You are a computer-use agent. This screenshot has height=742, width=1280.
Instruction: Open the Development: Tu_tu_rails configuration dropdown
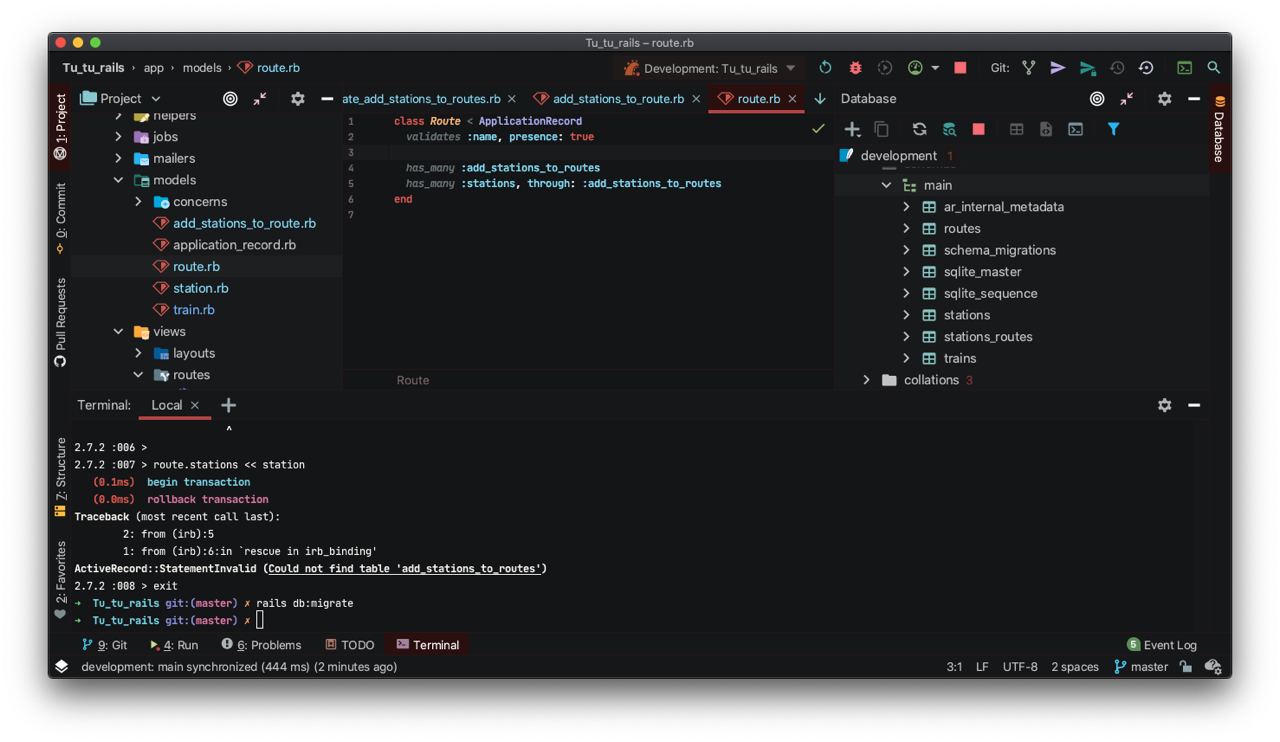pos(710,68)
